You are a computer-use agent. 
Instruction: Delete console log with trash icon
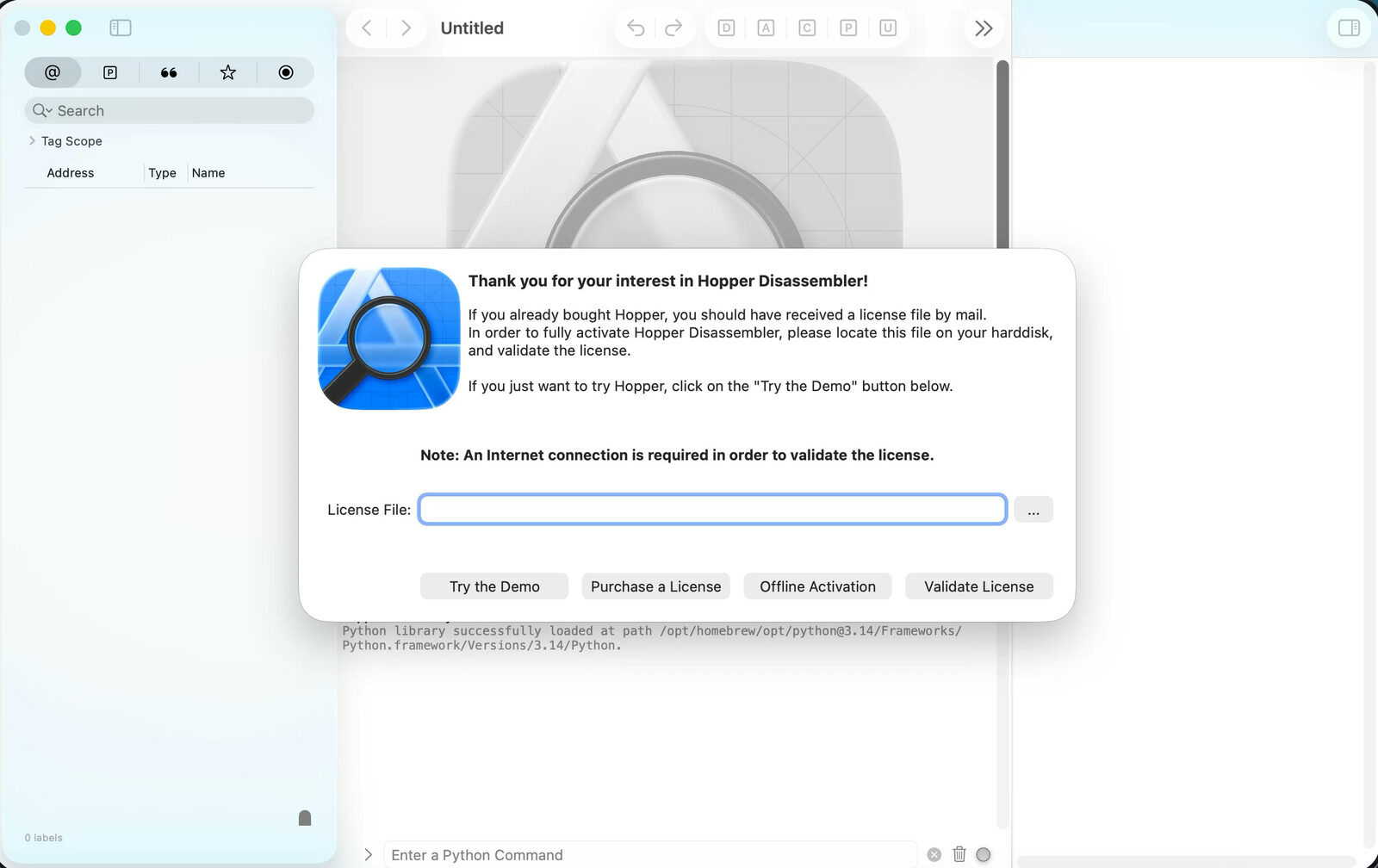(x=959, y=854)
